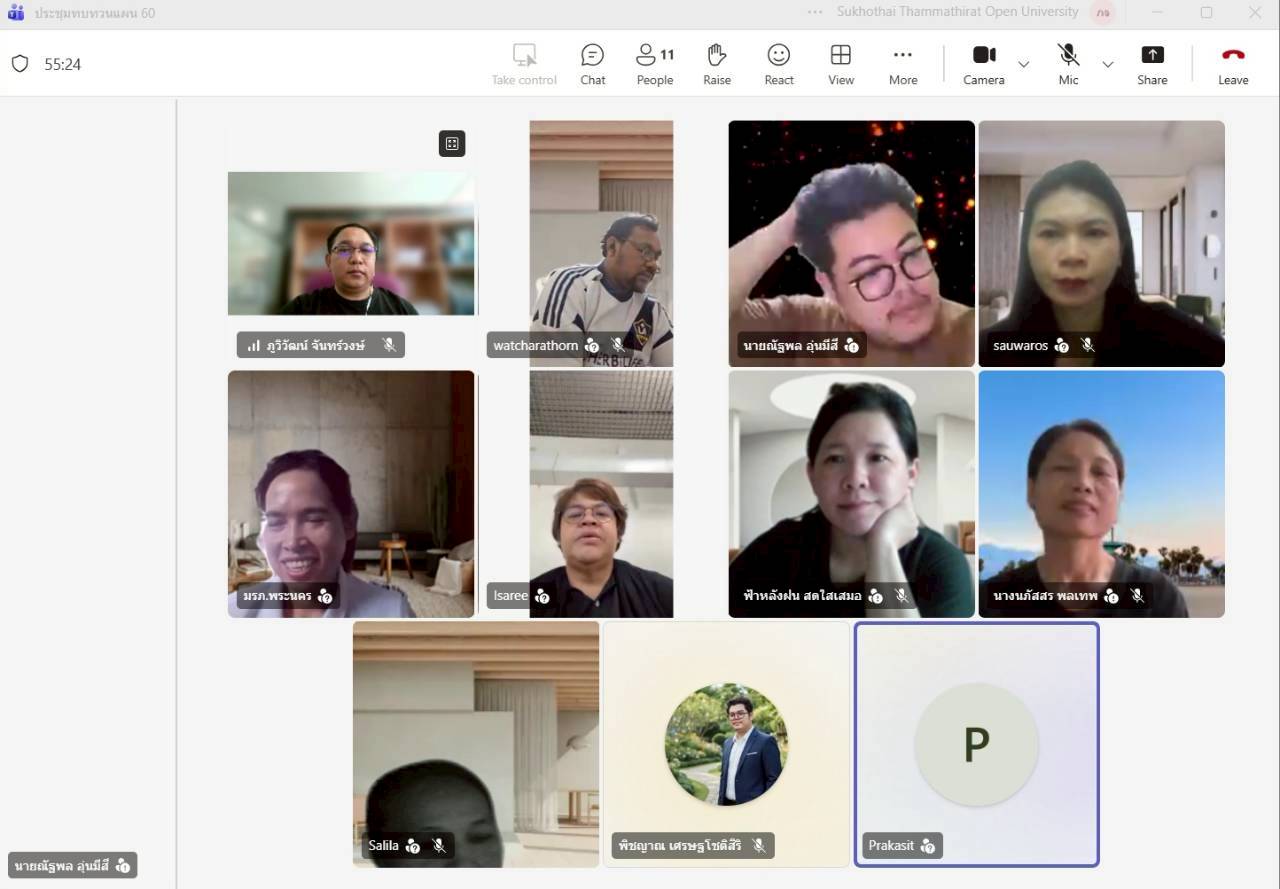Expand the Camera options dropdown arrow
Viewport: 1280px width, 889px height.
point(1023,65)
